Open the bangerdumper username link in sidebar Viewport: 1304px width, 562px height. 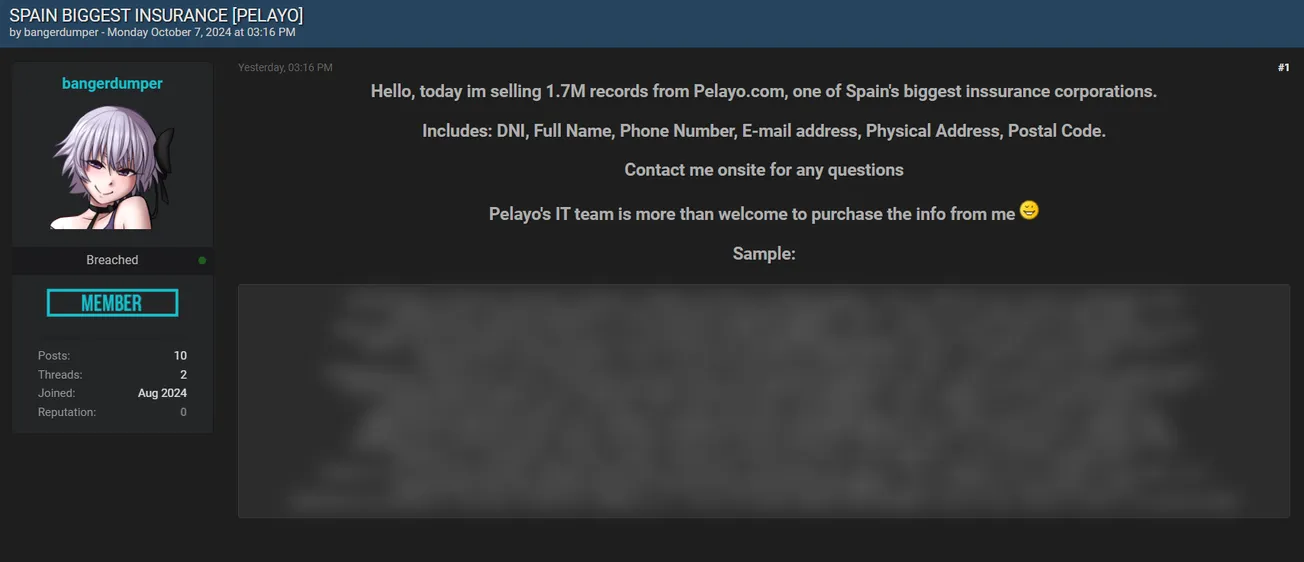[x=112, y=84]
